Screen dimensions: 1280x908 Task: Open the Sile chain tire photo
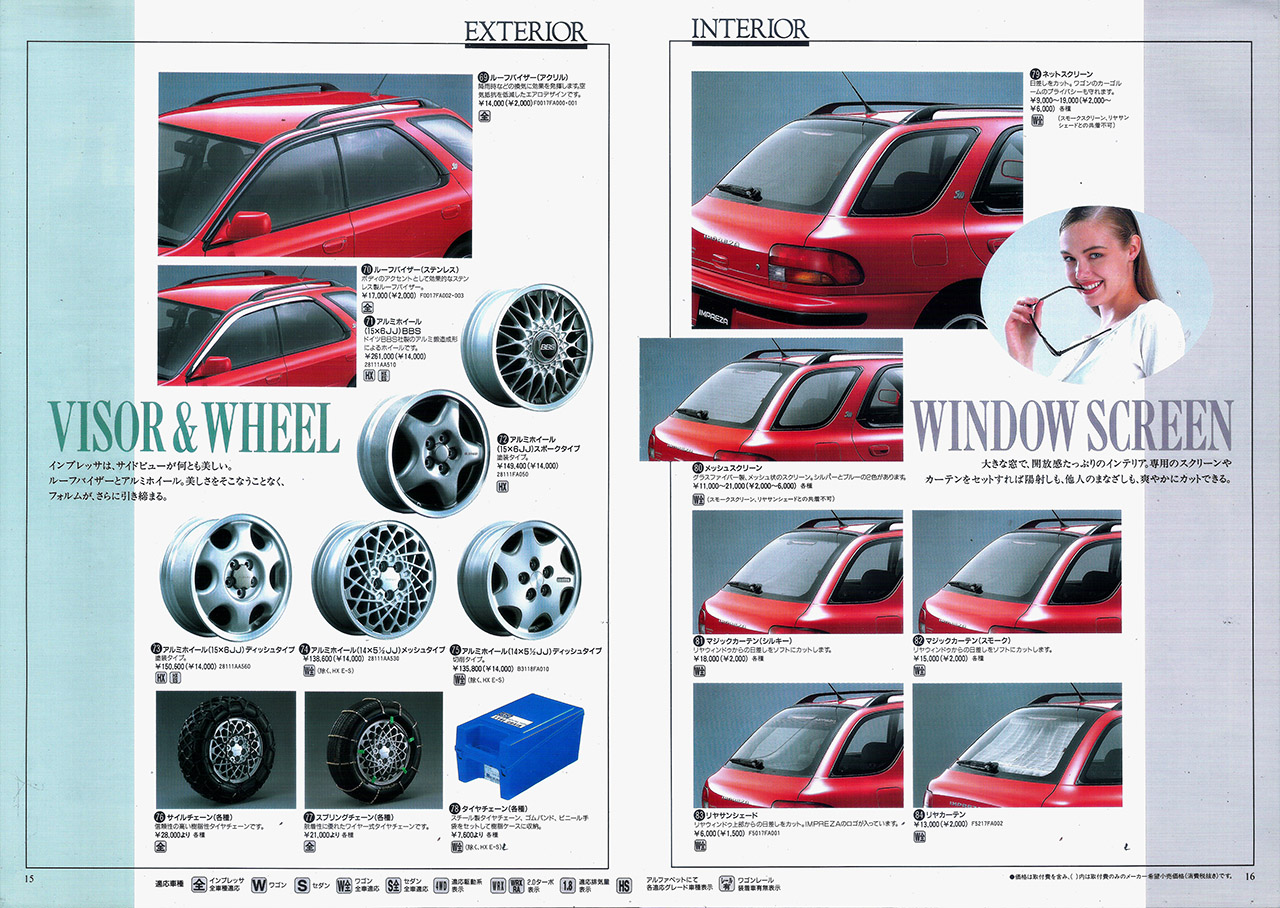tap(227, 750)
